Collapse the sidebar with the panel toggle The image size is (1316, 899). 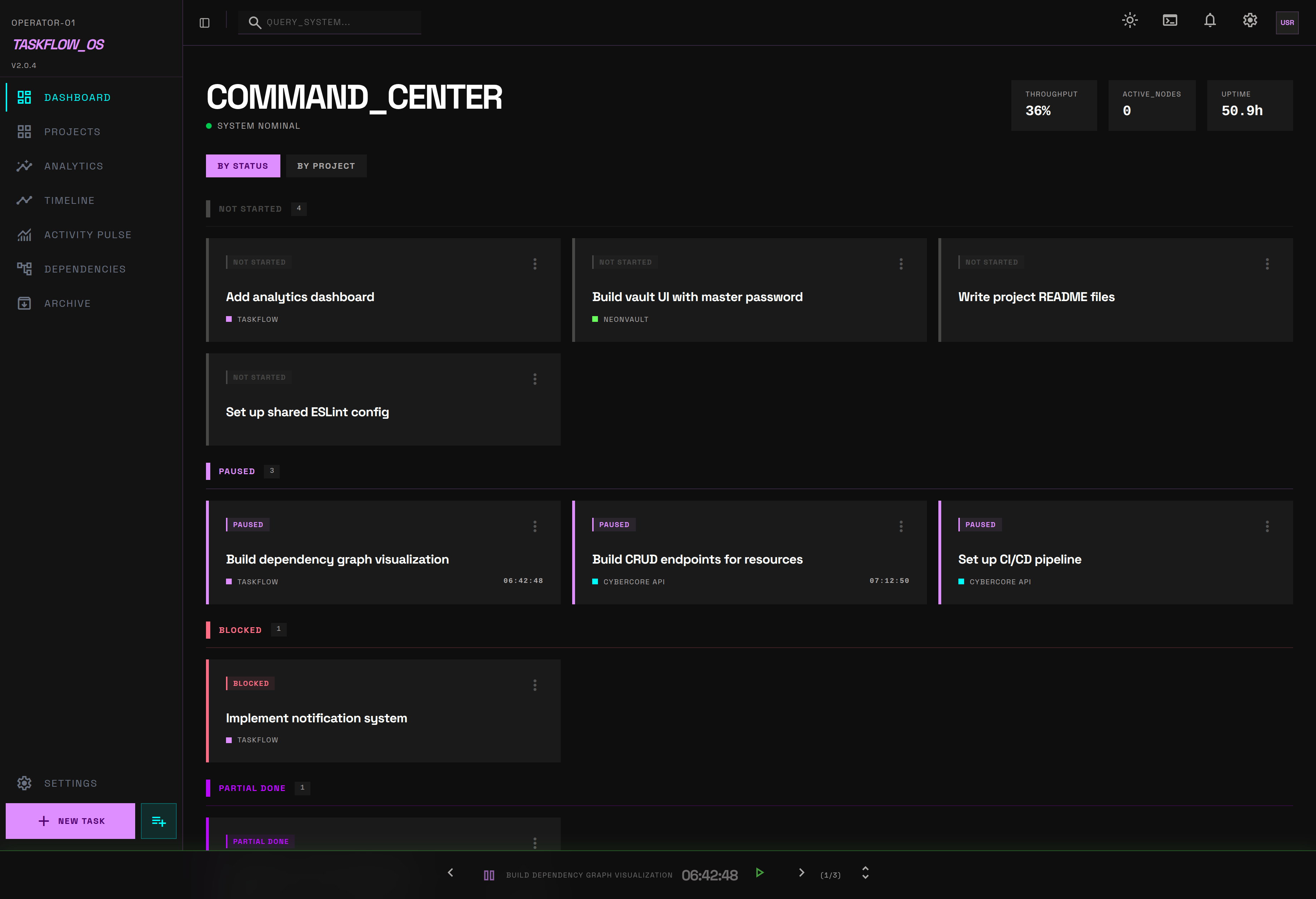click(204, 22)
